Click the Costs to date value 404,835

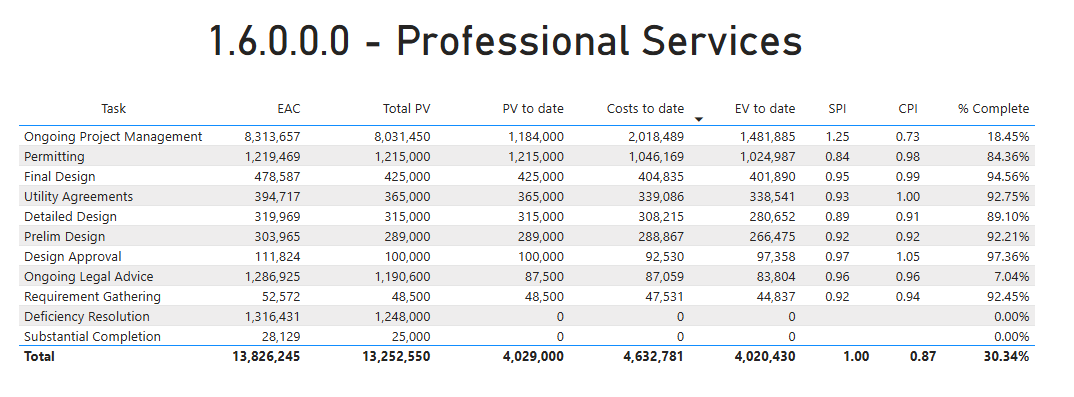click(x=660, y=177)
